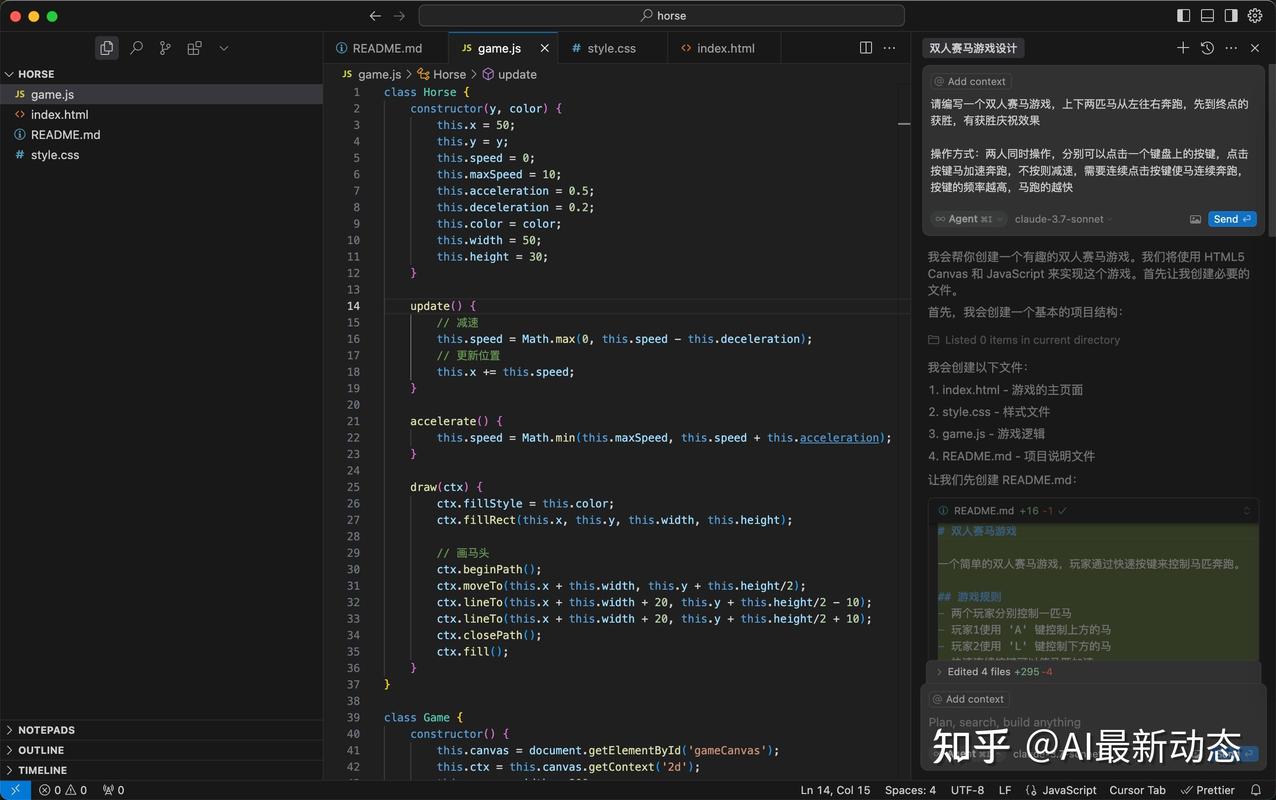Click Add context in the chat box

968,81
